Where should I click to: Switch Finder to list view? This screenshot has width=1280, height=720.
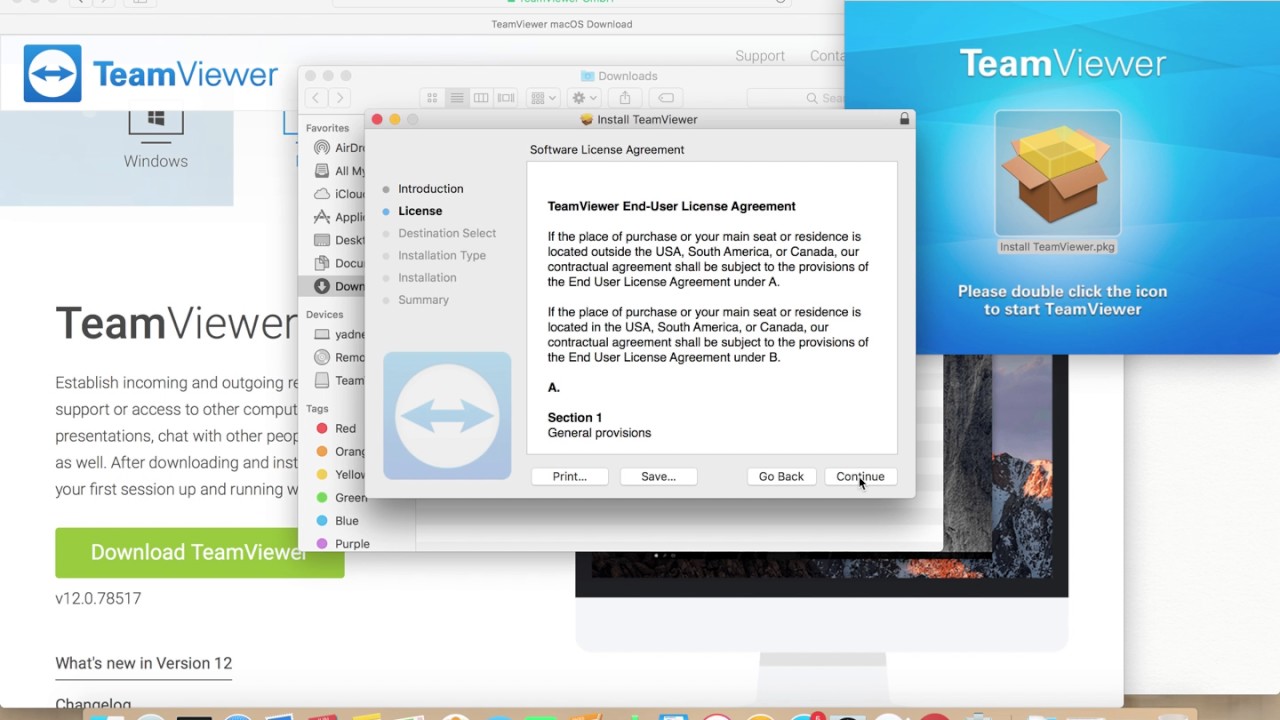(456, 98)
